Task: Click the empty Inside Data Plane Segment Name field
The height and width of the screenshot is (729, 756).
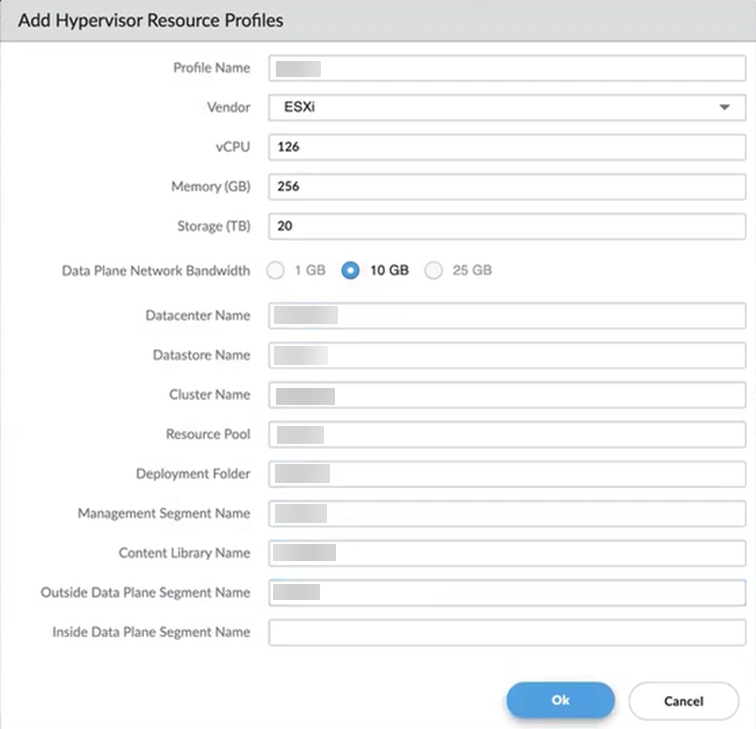Action: tap(506, 633)
